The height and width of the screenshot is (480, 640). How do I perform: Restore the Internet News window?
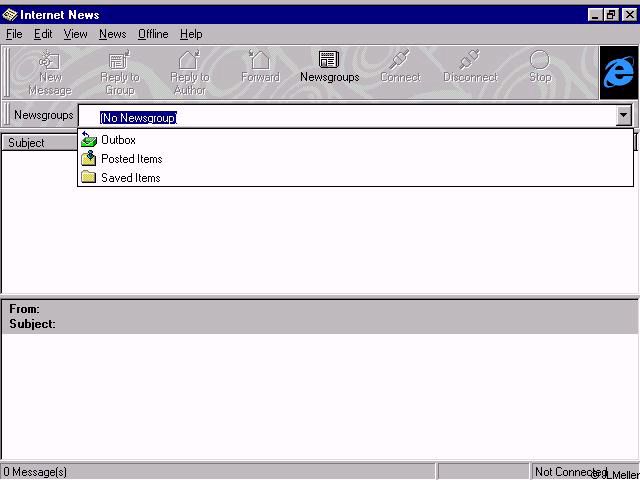(x=611, y=15)
